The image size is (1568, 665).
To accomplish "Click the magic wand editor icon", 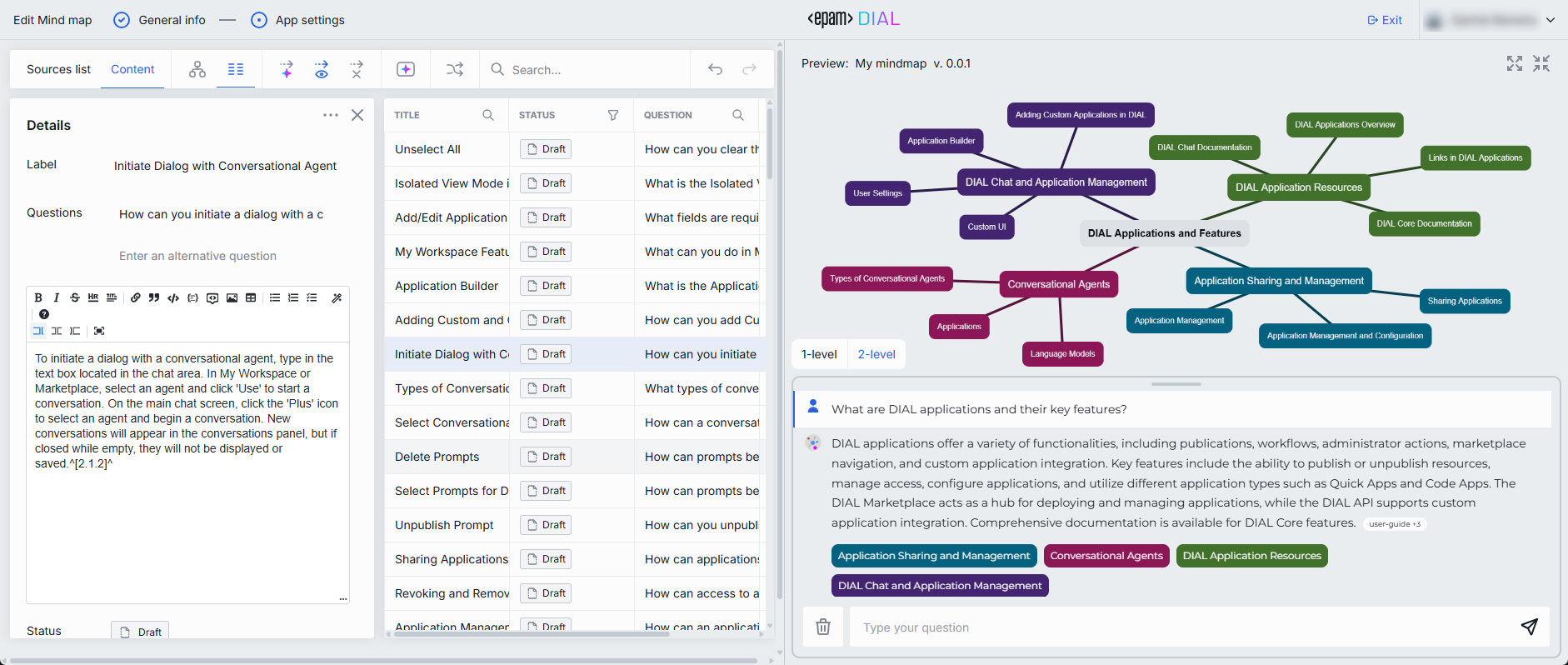I will (337, 297).
